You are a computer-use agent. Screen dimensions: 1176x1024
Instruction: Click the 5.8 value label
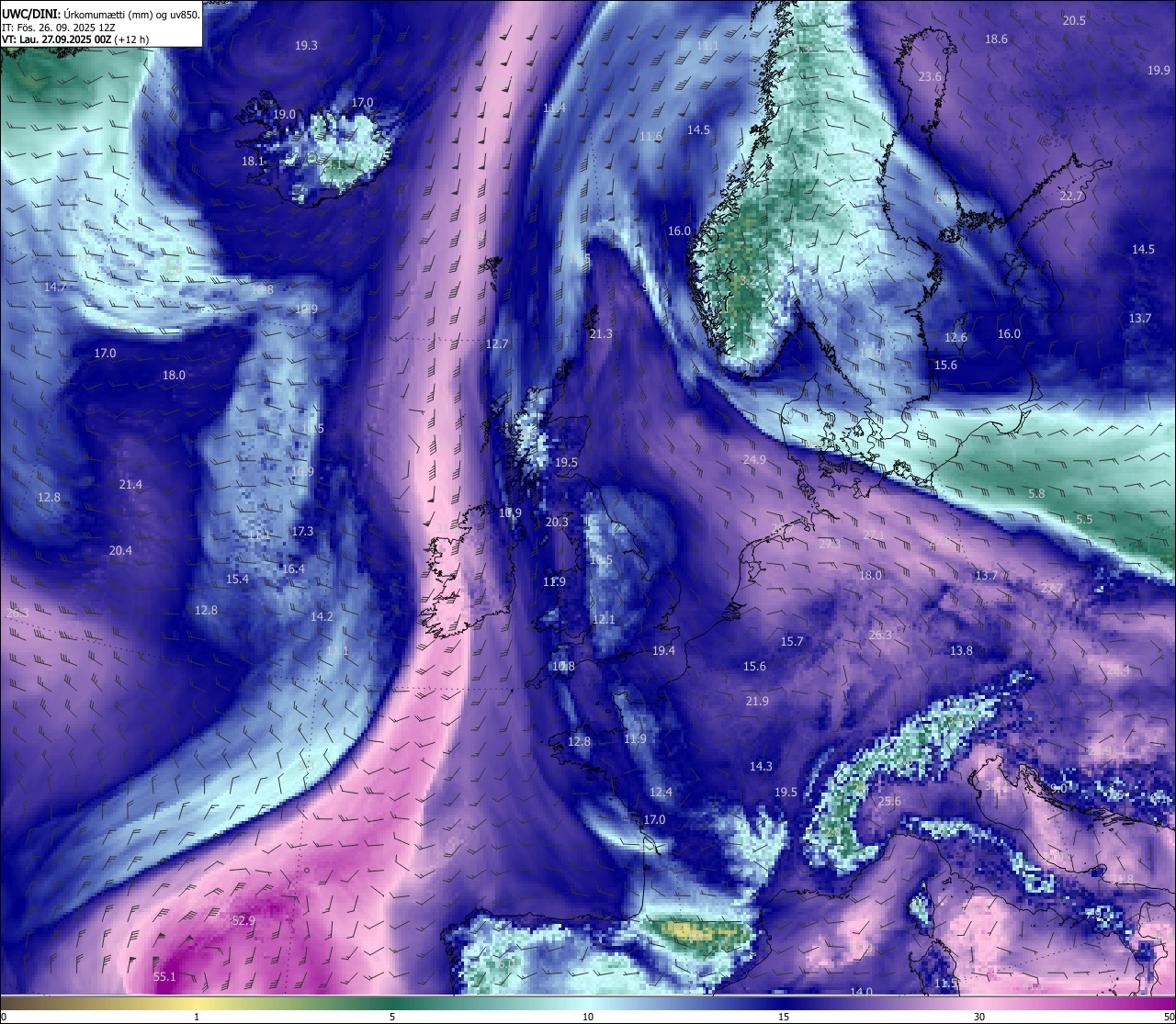click(1036, 494)
